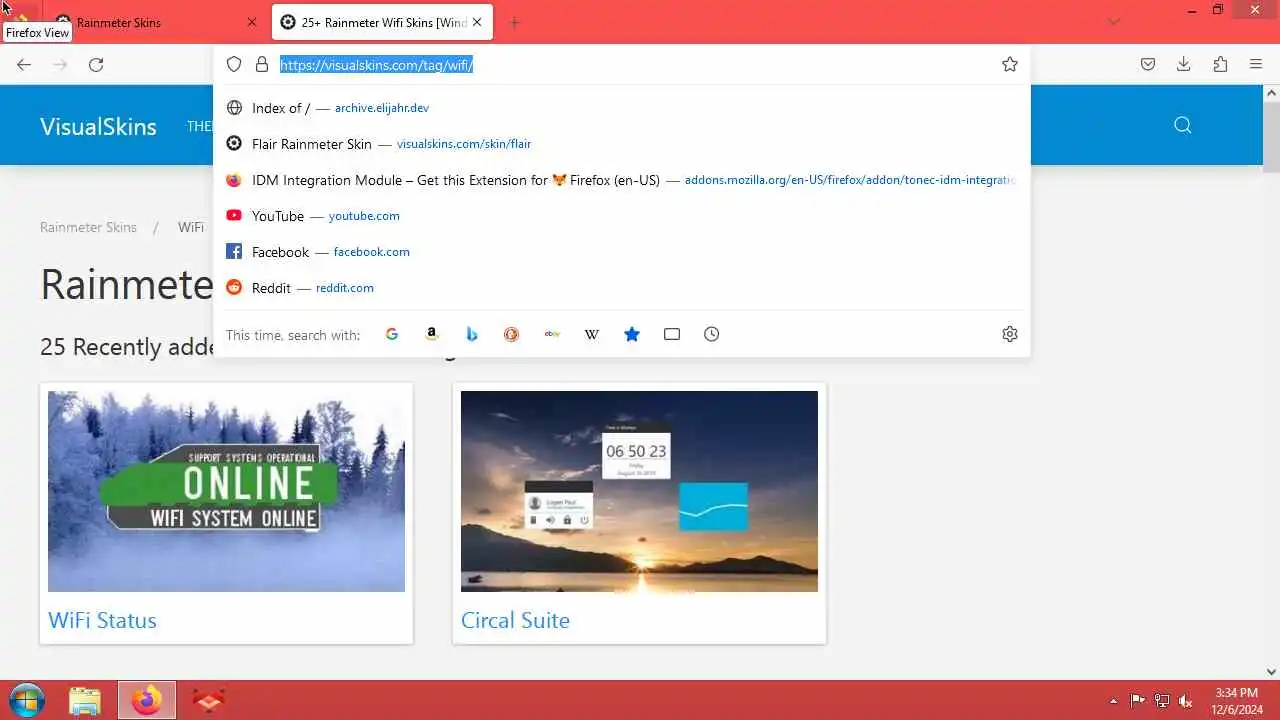
Task: Open the network tray icon
Action: click(1162, 701)
